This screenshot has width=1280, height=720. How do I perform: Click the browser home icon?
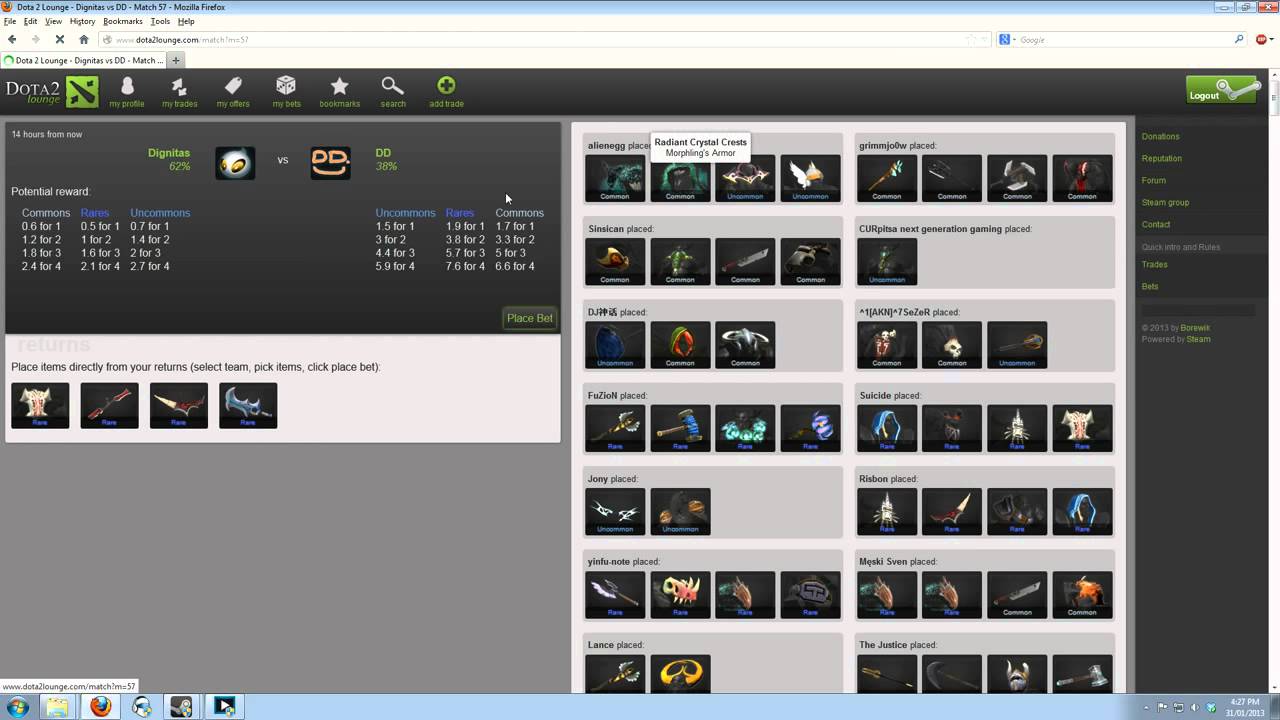pos(84,39)
